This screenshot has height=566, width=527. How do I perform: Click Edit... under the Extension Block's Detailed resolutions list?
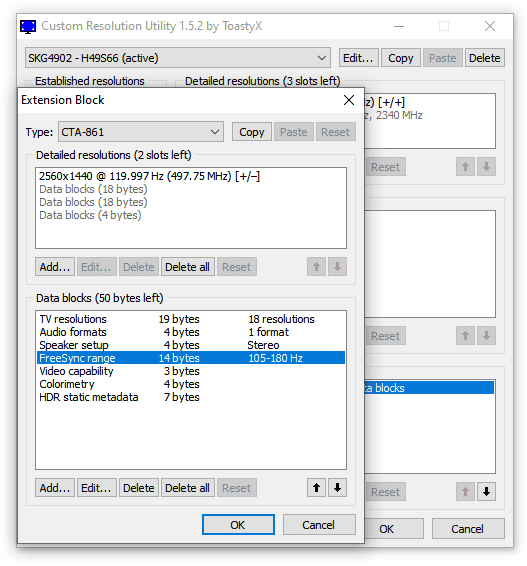click(96, 267)
